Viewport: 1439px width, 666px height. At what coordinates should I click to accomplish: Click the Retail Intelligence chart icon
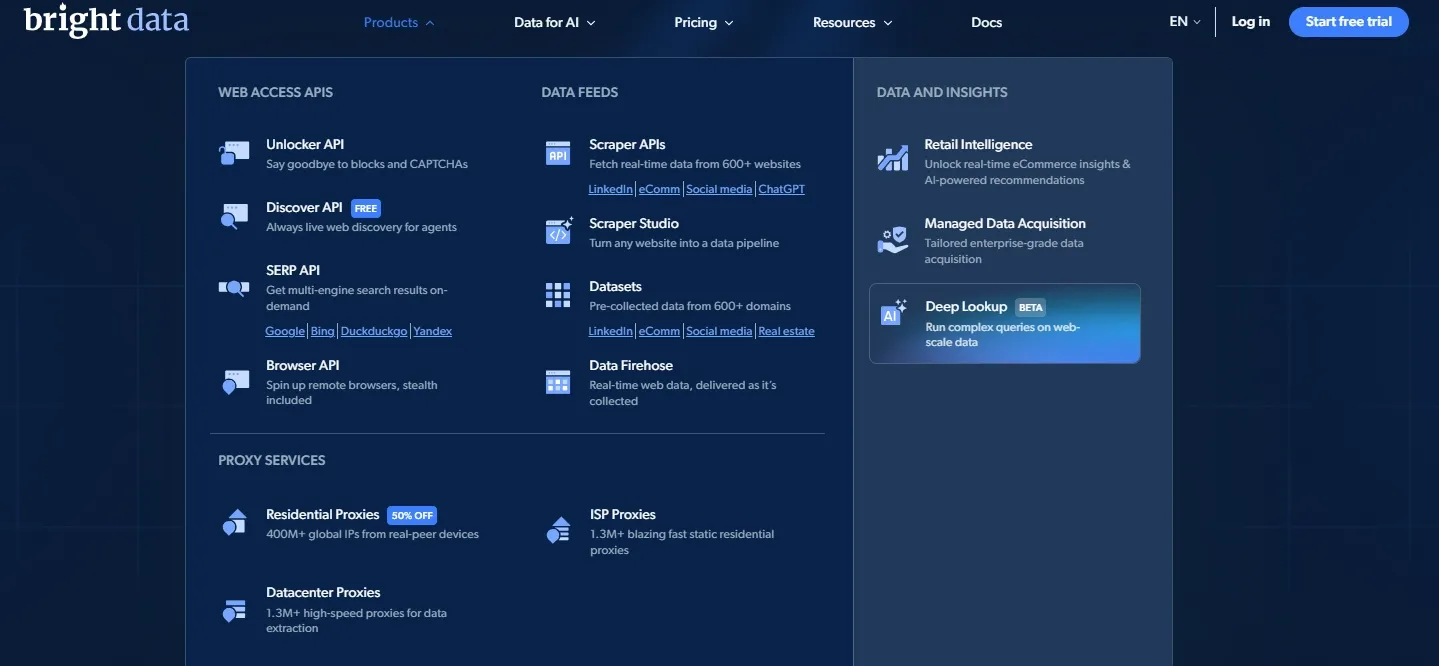[x=893, y=157]
